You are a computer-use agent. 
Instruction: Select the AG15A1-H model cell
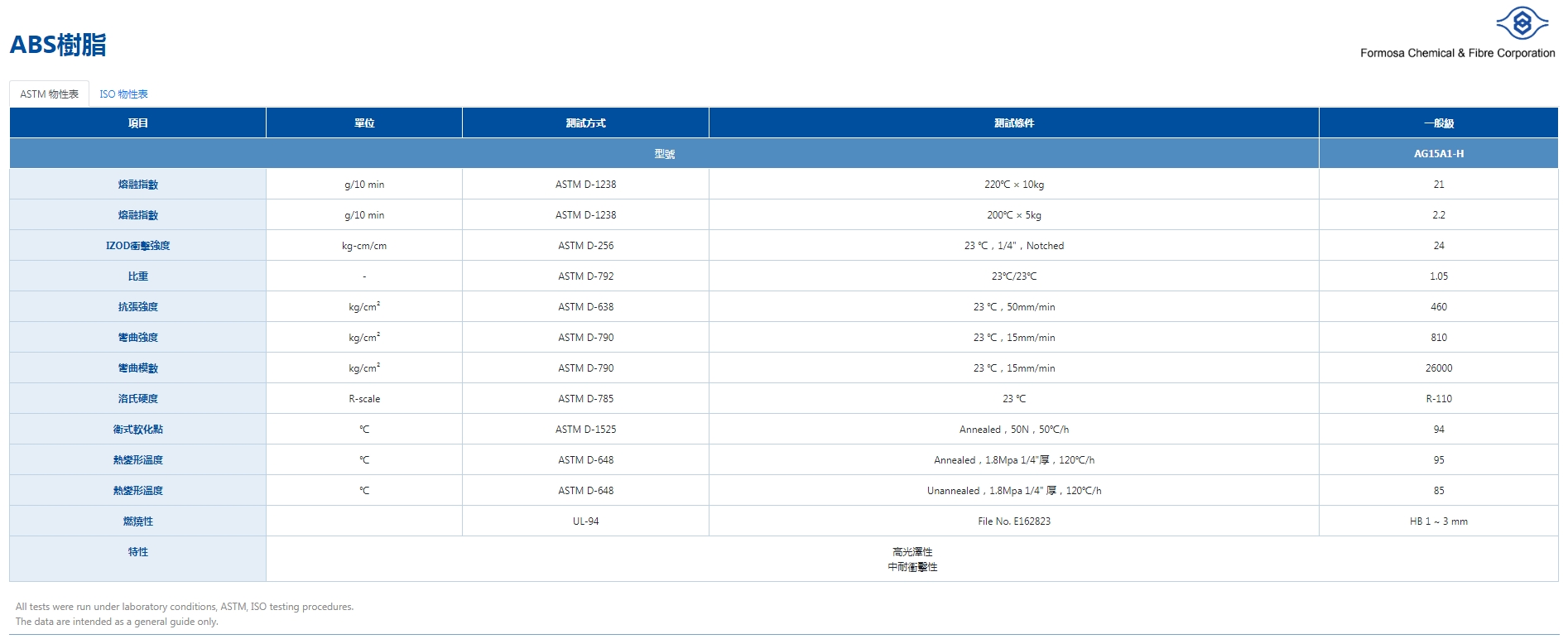click(x=1439, y=154)
